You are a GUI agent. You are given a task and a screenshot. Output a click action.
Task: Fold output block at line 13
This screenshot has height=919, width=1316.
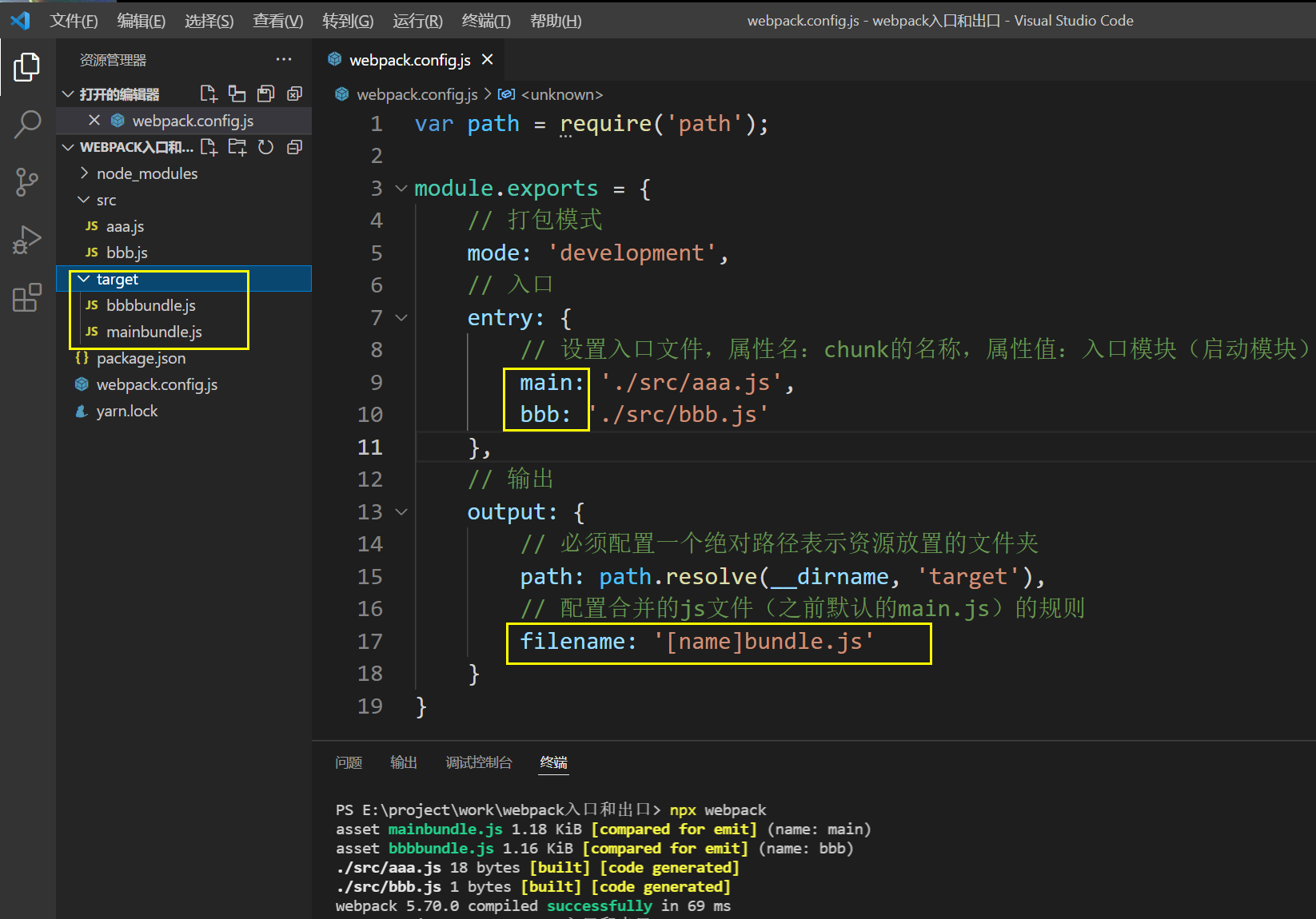(401, 512)
